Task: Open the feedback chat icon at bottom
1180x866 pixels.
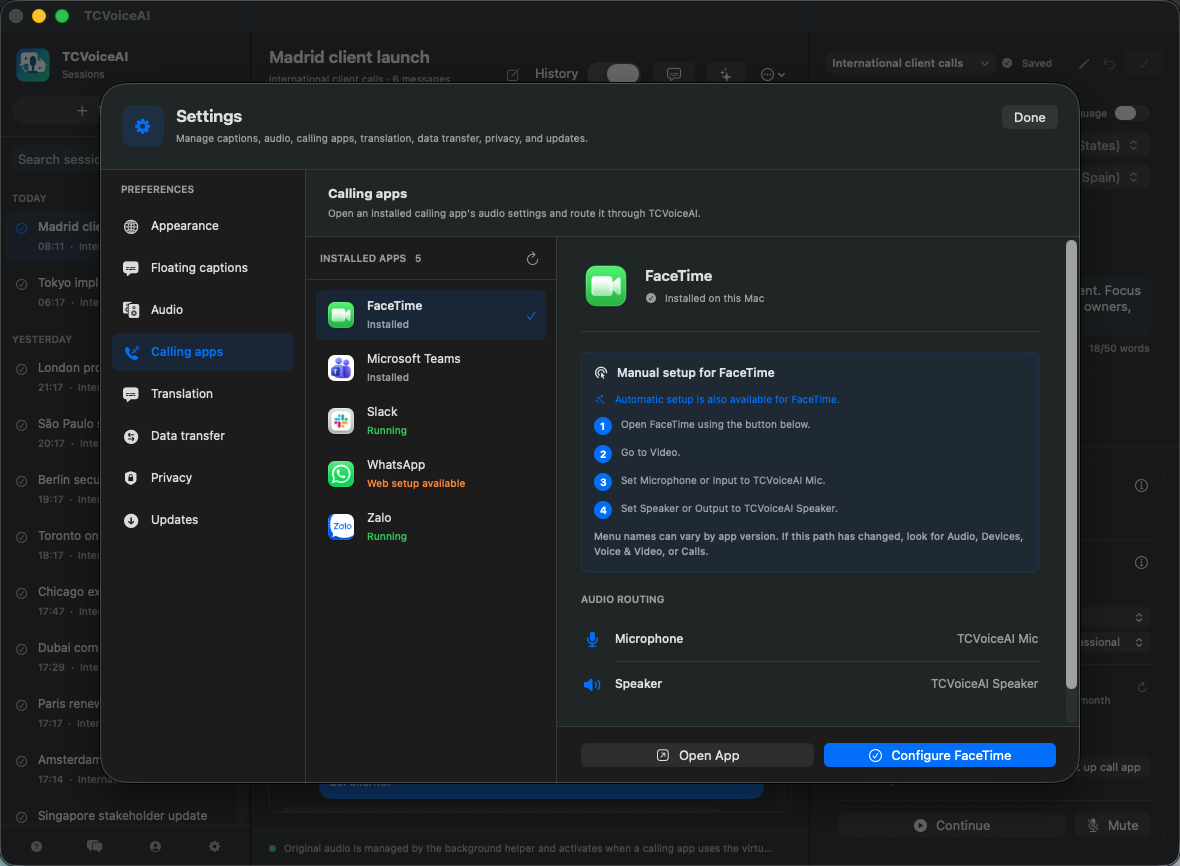Action: click(95, 846)
